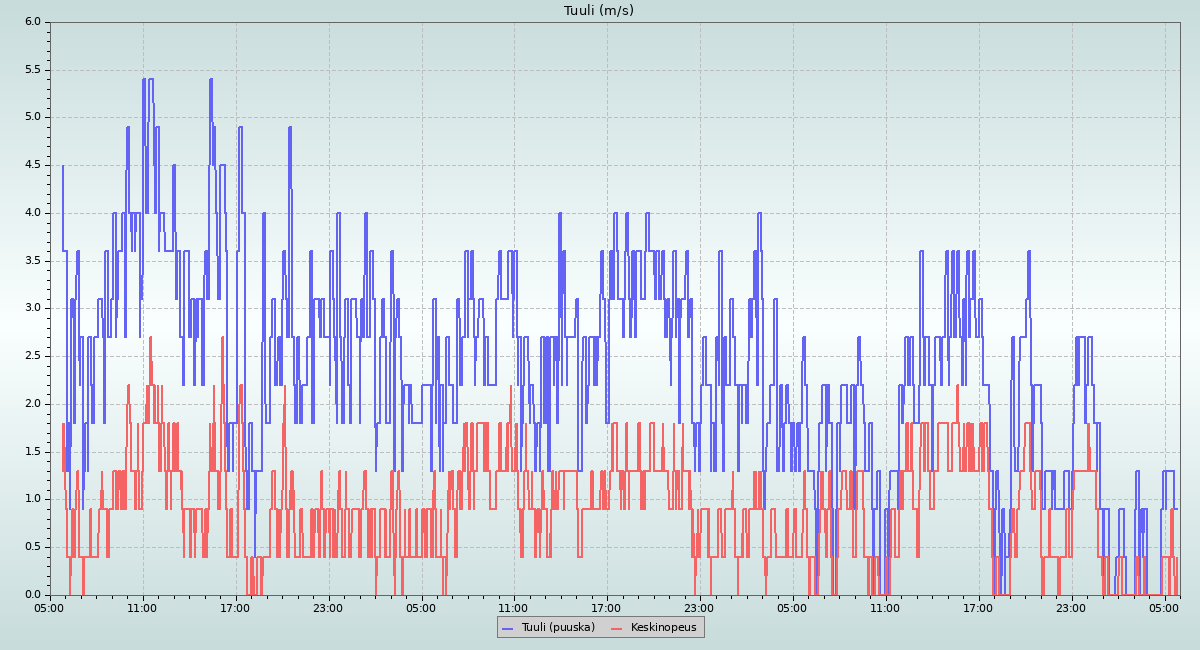The image size is (1200, 650).
Task: Click the 4.0 label on the y-axis
Action: pyautogui.click(x=33, y=213)
